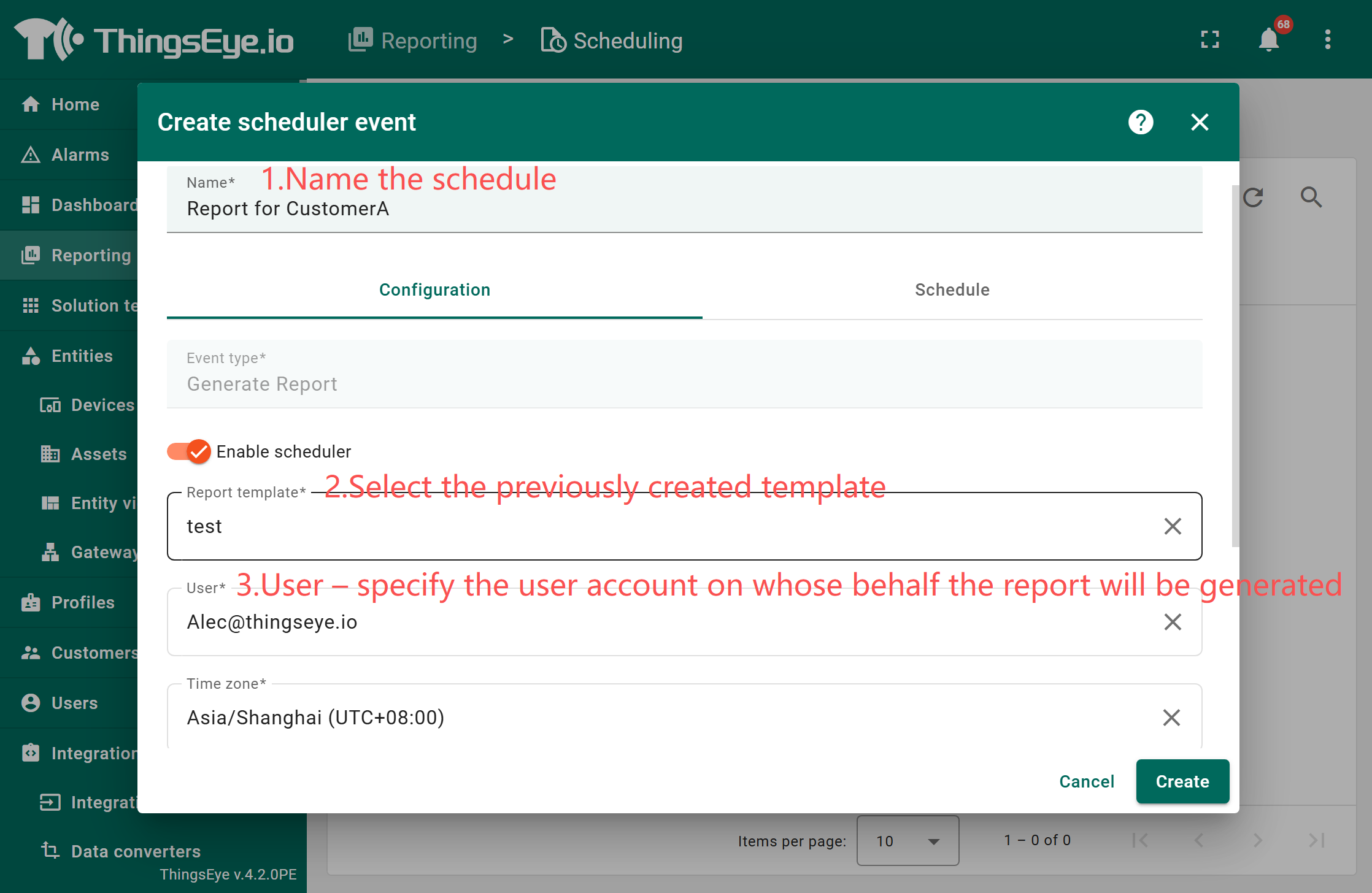Open the three-dot more options menu
The image size is (1372, 893).
coord(1327,40)
